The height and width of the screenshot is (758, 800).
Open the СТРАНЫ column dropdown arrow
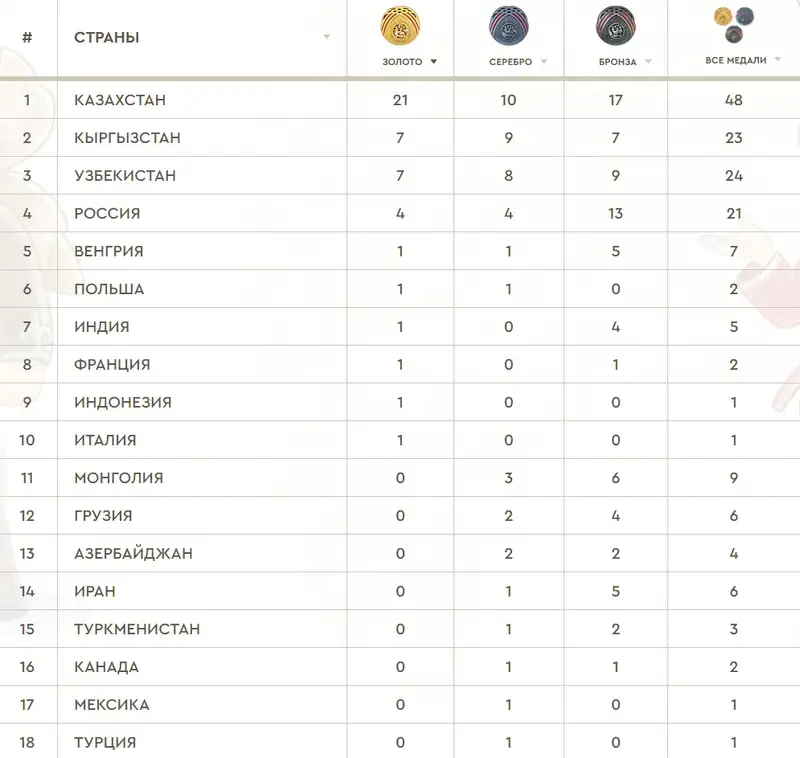pyautogui.click(x=326, y=38)
